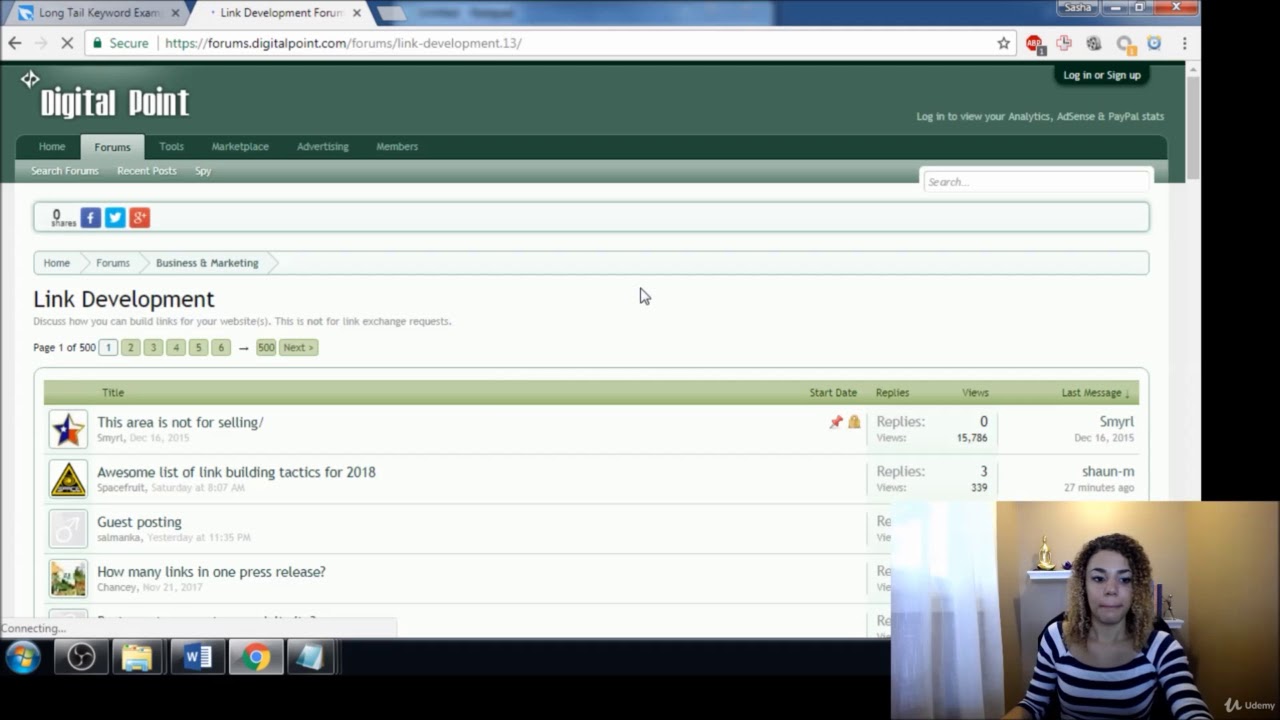Open Marketplace navigation tab
Screen dimensions: 1280x720
pyautogui.click(x=240, y=146)
